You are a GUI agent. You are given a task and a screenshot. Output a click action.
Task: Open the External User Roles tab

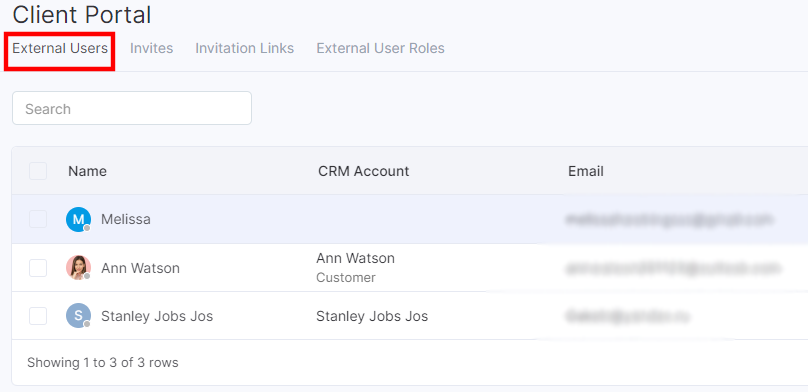pos(380,48)
